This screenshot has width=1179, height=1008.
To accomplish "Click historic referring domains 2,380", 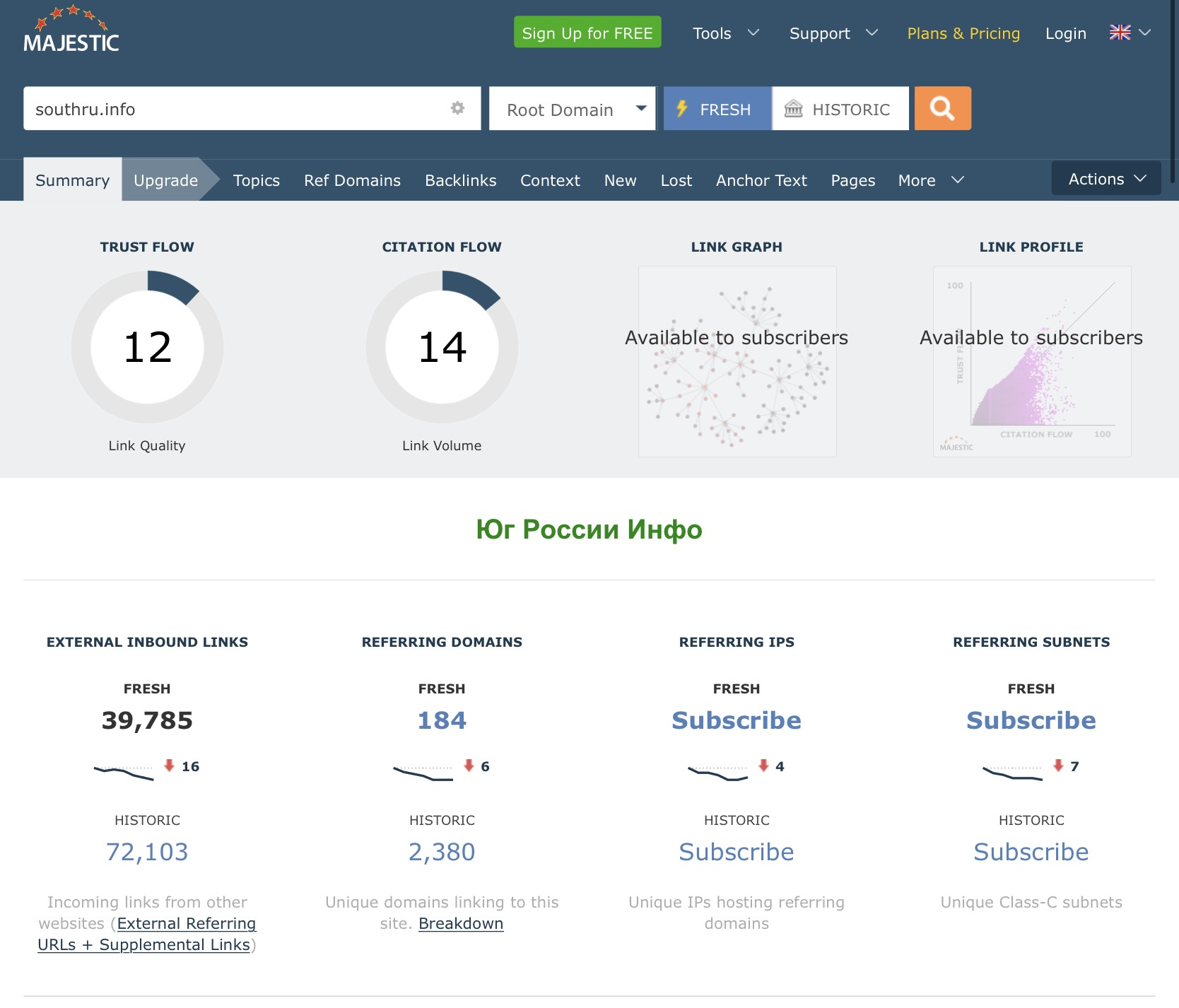I will pos(442,852).
